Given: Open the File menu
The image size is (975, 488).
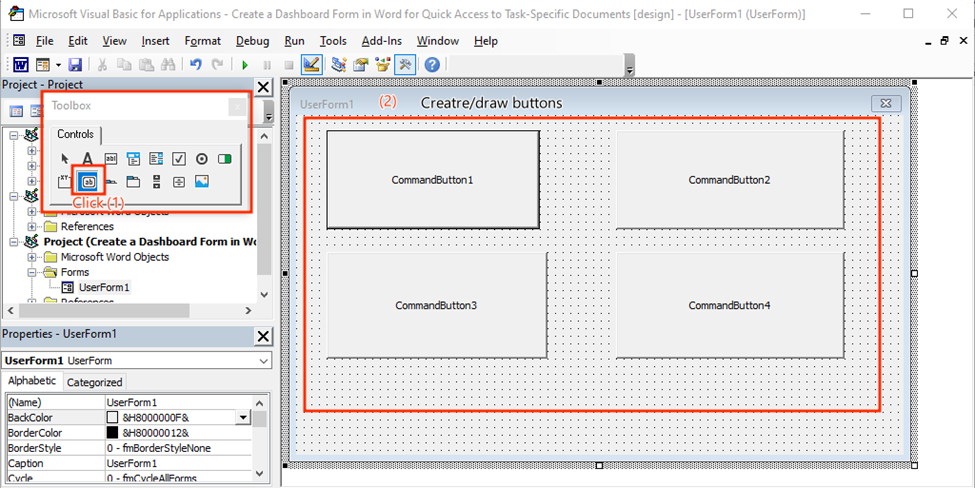Looking at the screenshot, I should click(45, 41).
